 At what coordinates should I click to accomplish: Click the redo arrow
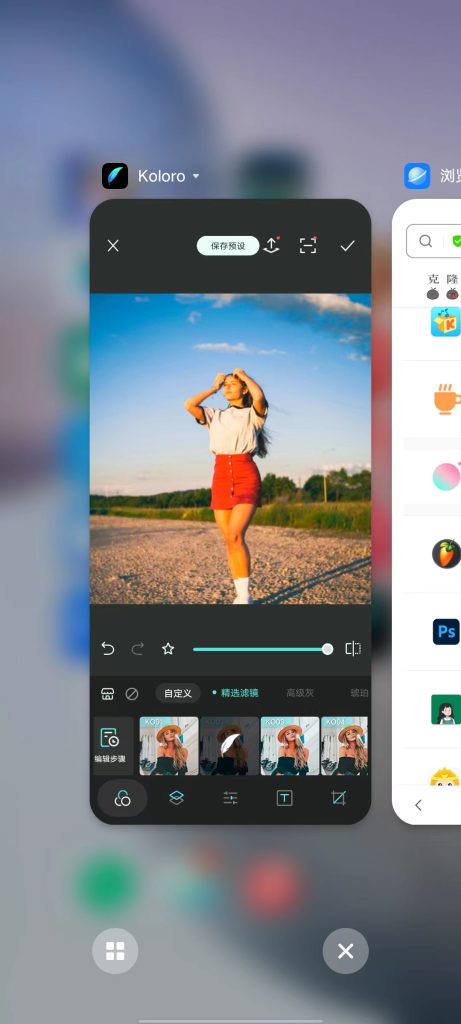tap(137, 648)
